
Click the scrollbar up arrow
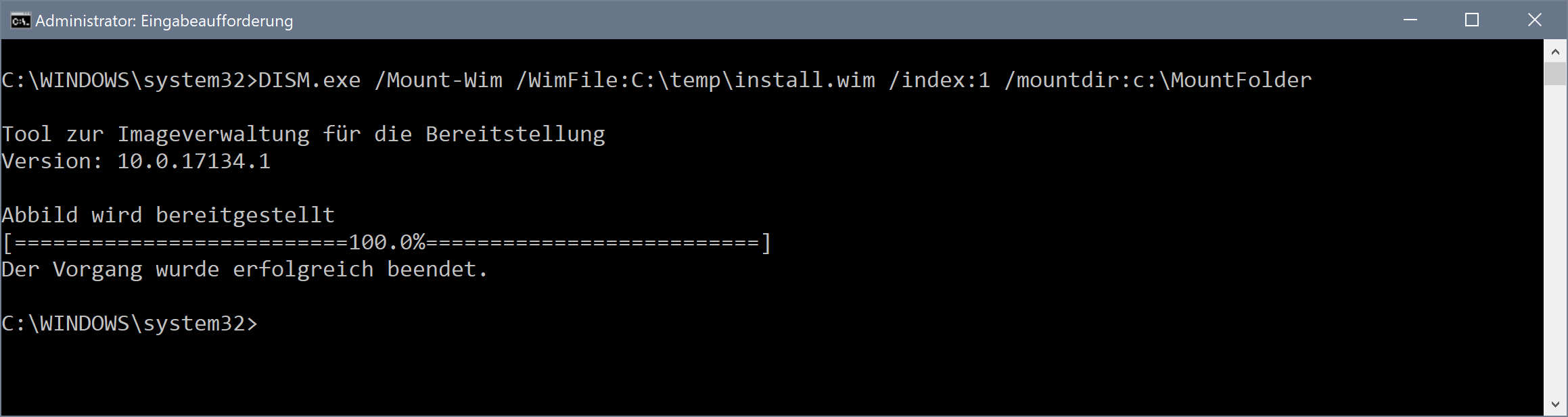(x=1554, y=51)
